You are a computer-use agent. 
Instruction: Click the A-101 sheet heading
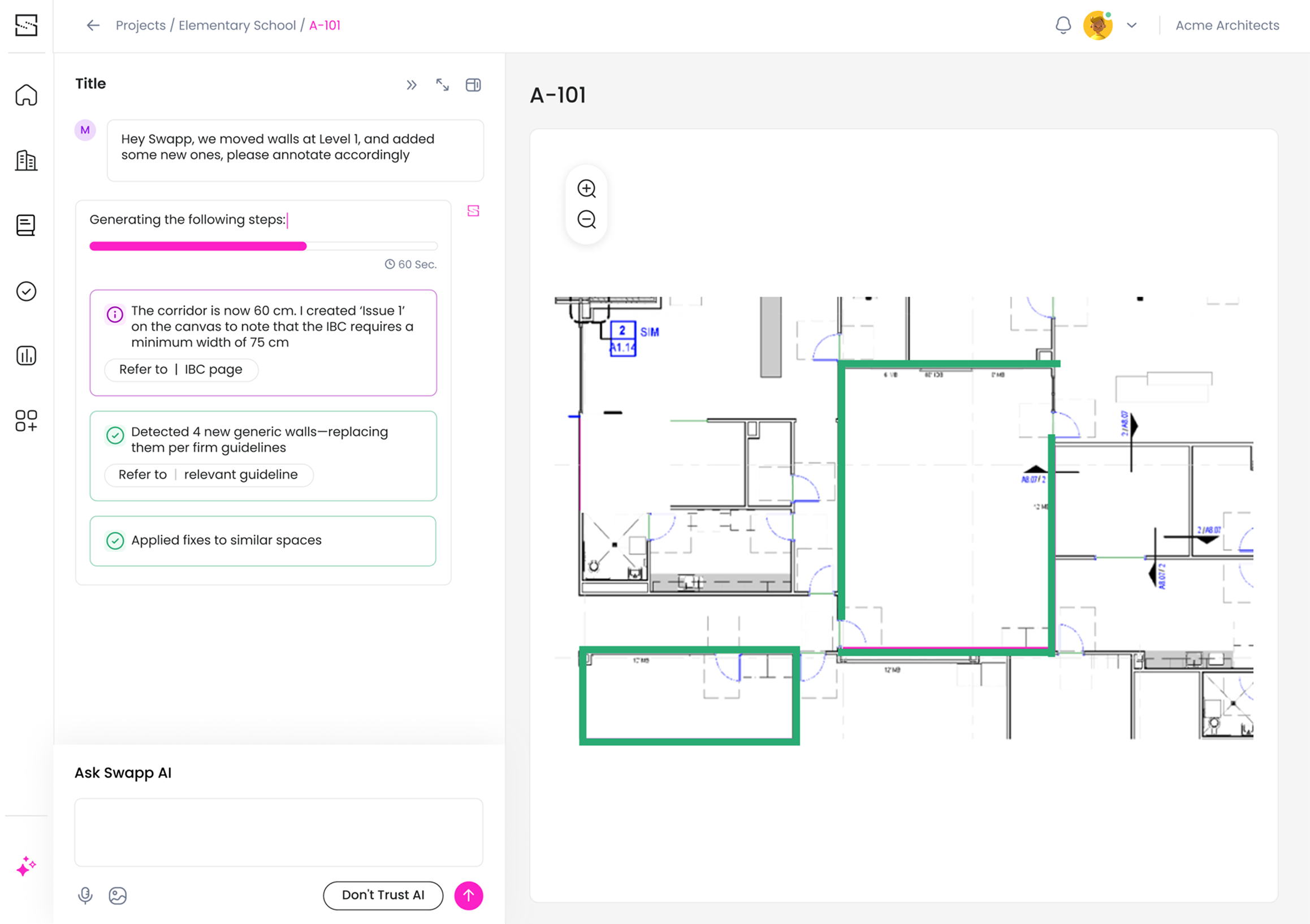click(558, 96)
